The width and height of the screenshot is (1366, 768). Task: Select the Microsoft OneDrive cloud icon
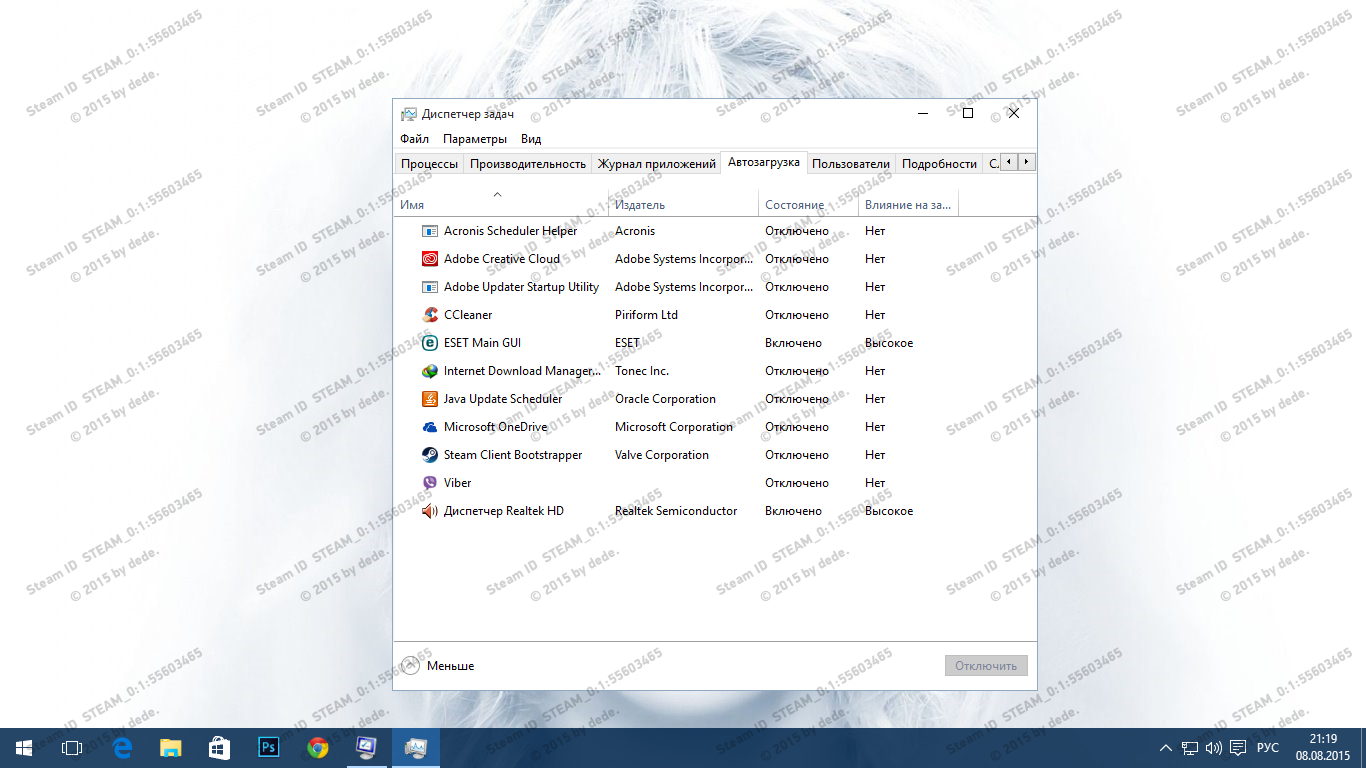point(430,427)
